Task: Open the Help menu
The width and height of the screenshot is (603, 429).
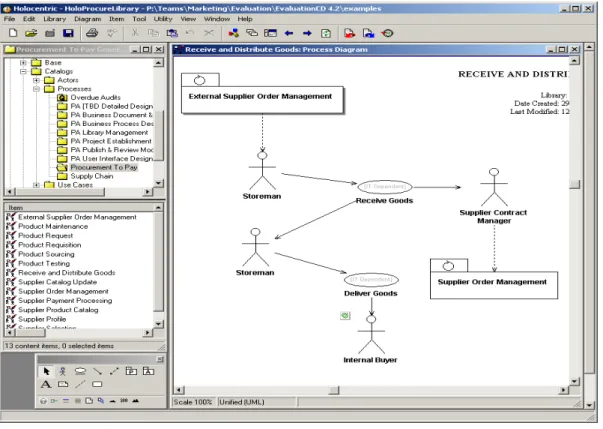Action: tap(245, 19)
